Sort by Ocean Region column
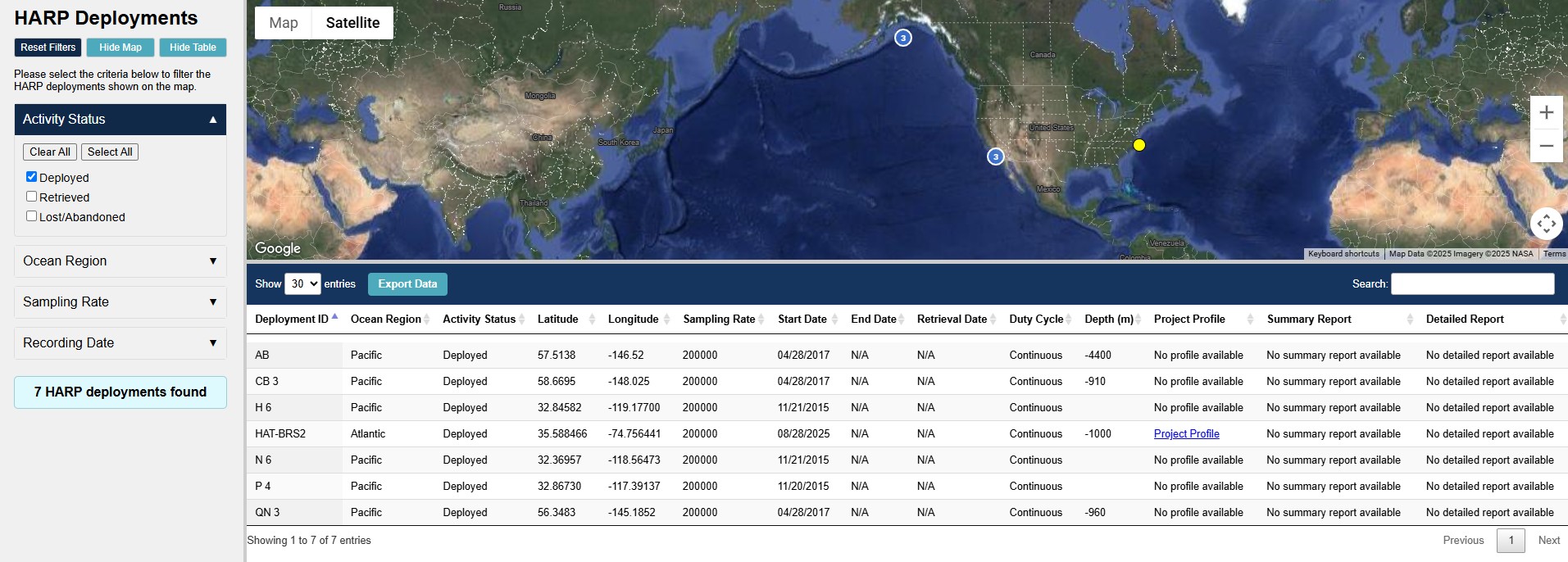The image size is (1568, 562). (x=389, y=320)
